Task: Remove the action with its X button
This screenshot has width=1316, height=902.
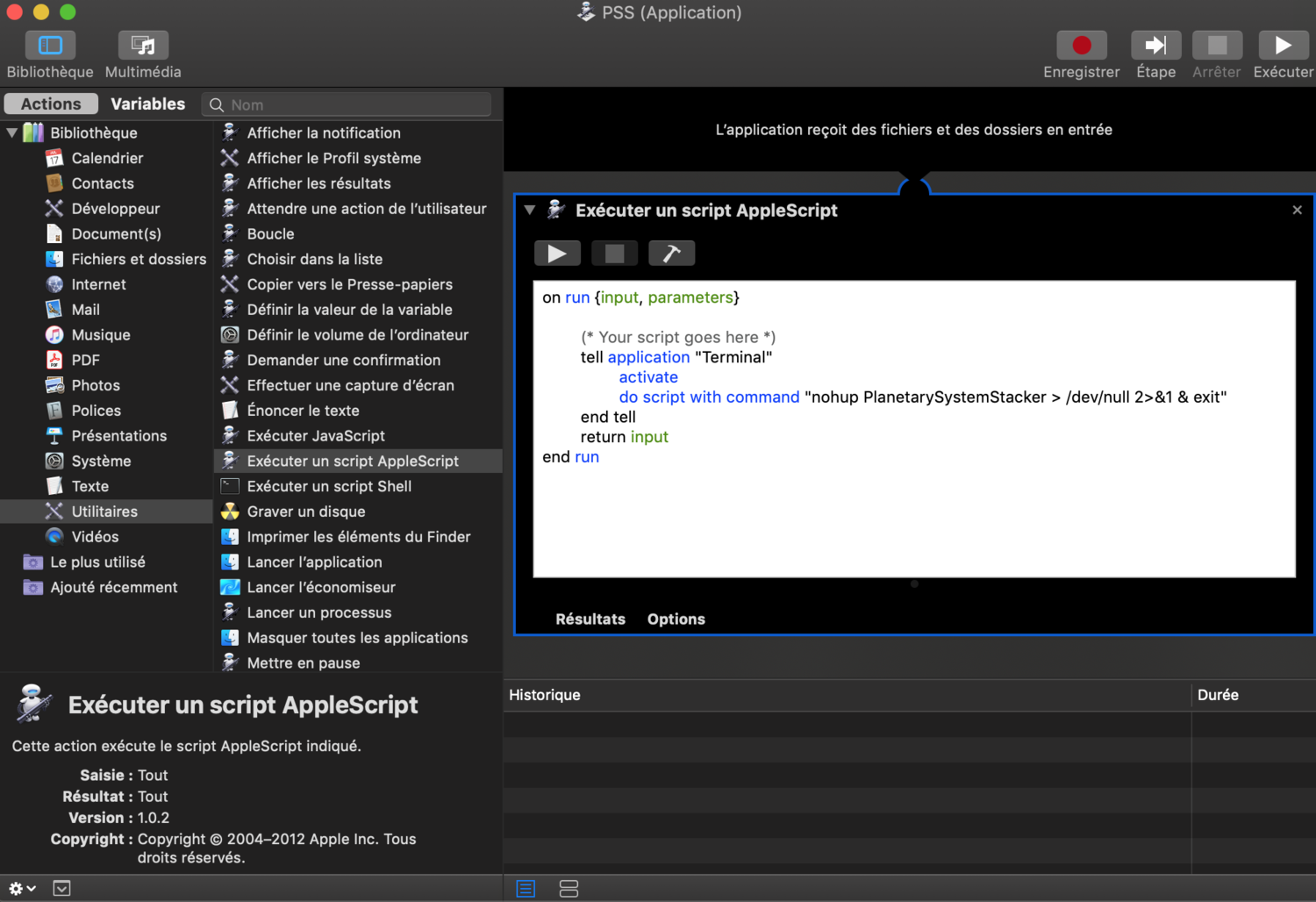Action: 1297,210
